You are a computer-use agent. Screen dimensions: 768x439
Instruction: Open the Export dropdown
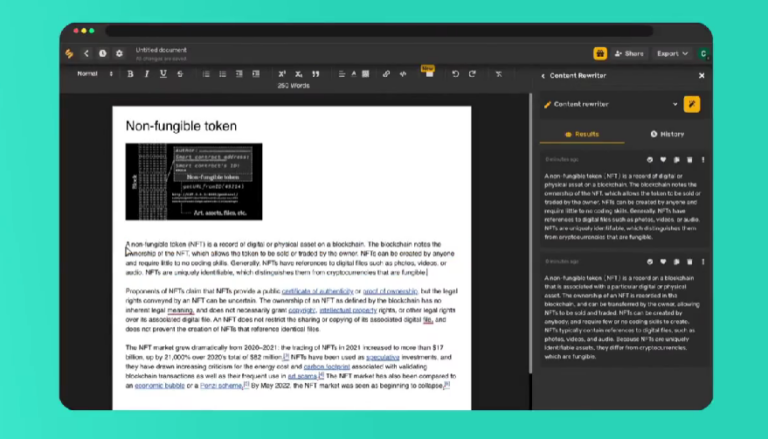(672, 53)
